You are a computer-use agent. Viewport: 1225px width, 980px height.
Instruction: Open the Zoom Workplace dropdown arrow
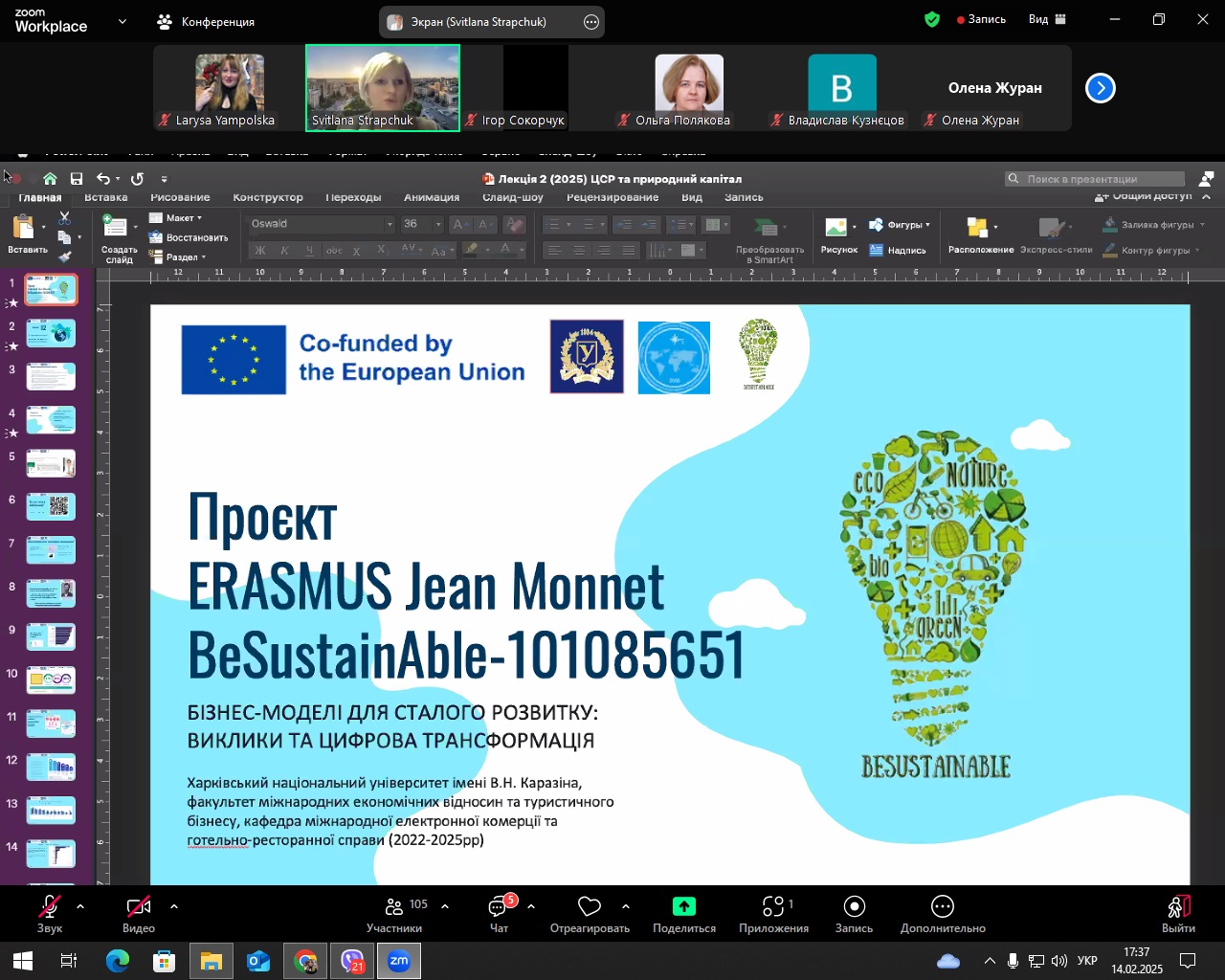click(122, 20)
